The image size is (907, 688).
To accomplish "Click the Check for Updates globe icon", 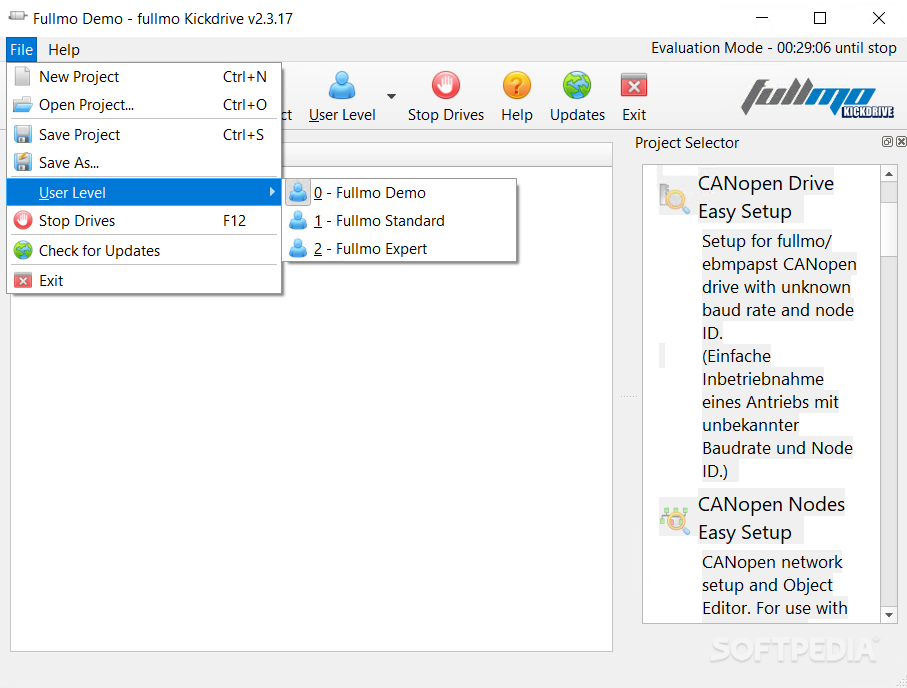I will pyautogui.click(x=23, y=251).
